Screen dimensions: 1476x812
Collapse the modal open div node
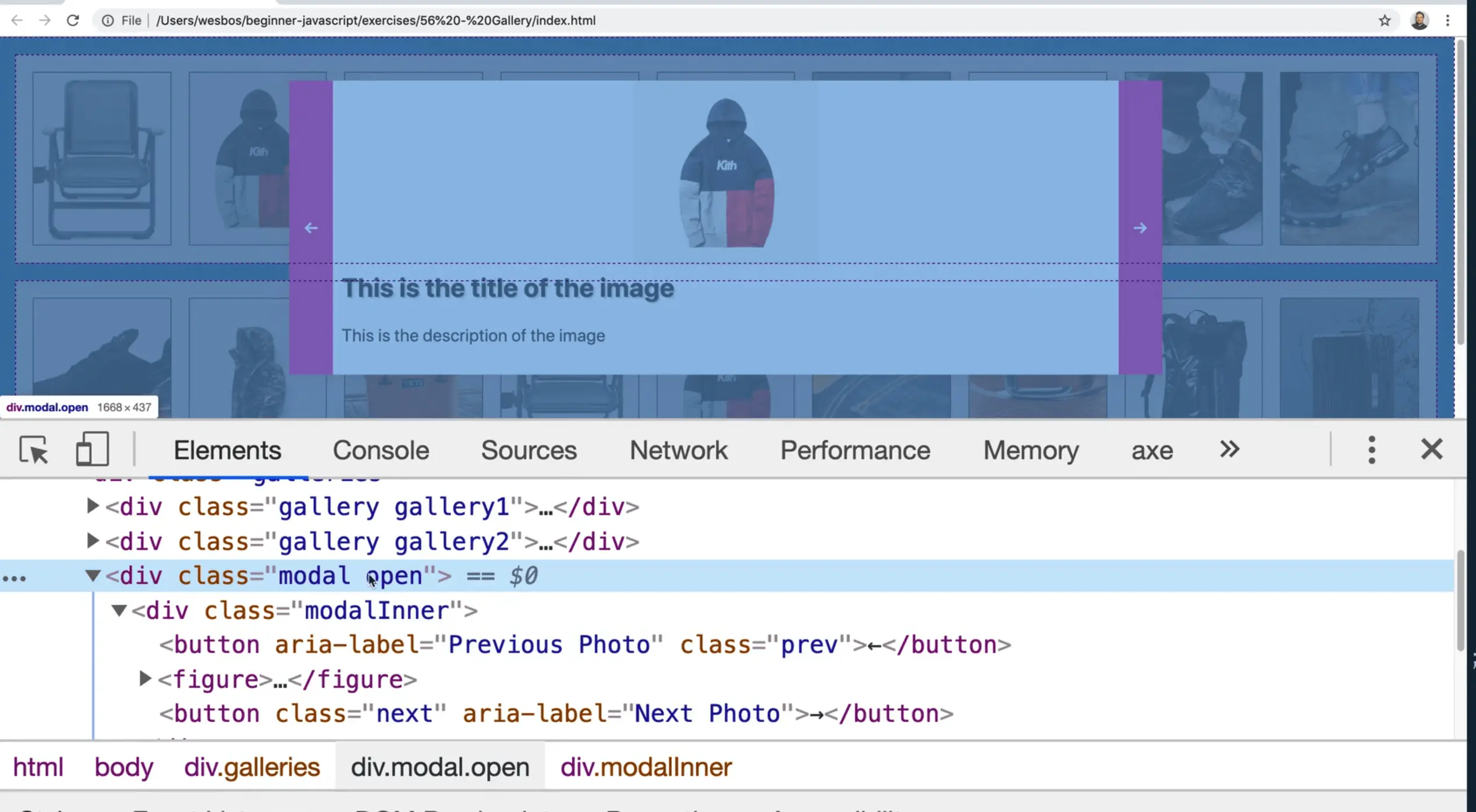92,576
